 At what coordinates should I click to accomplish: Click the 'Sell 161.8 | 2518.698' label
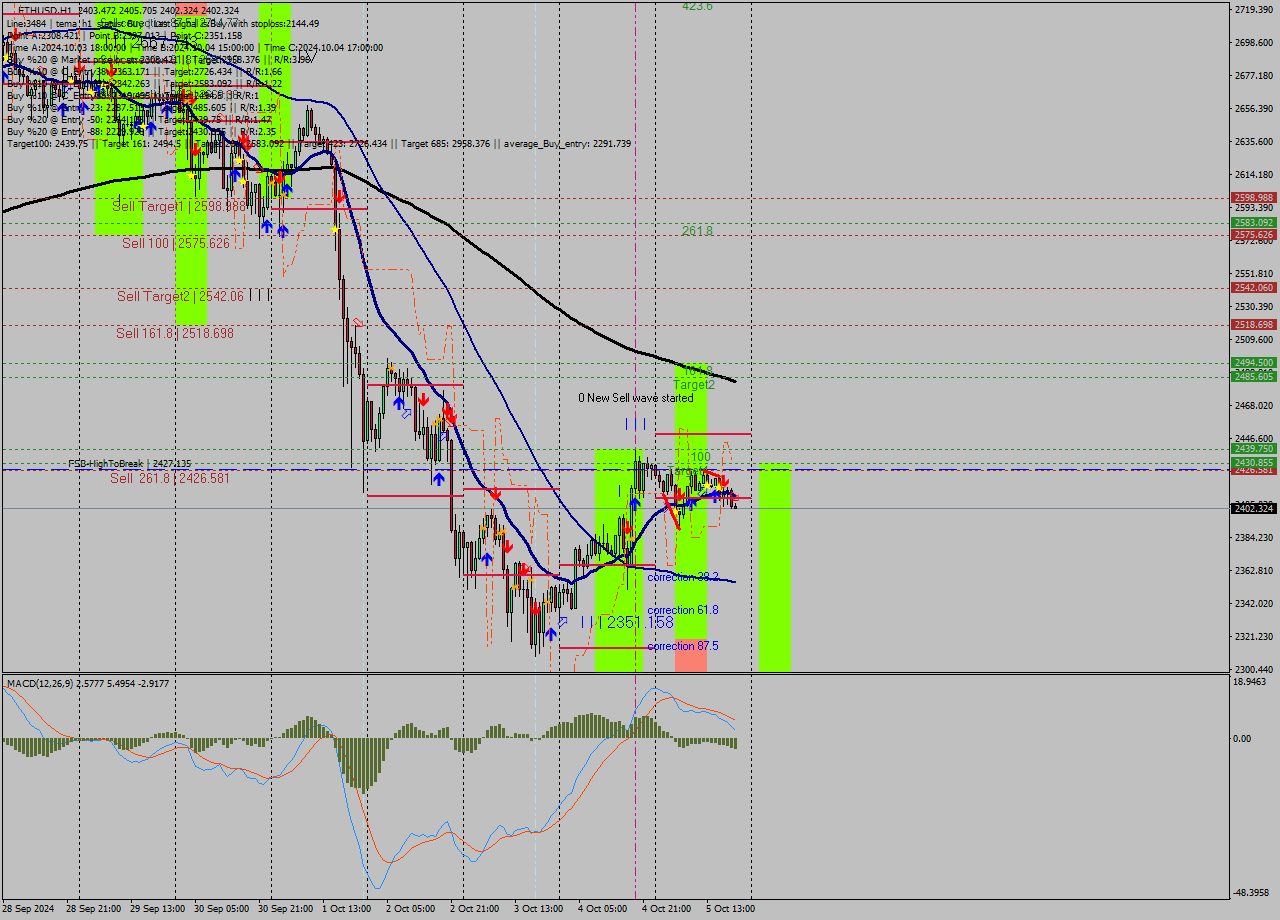tap(175, 333)
